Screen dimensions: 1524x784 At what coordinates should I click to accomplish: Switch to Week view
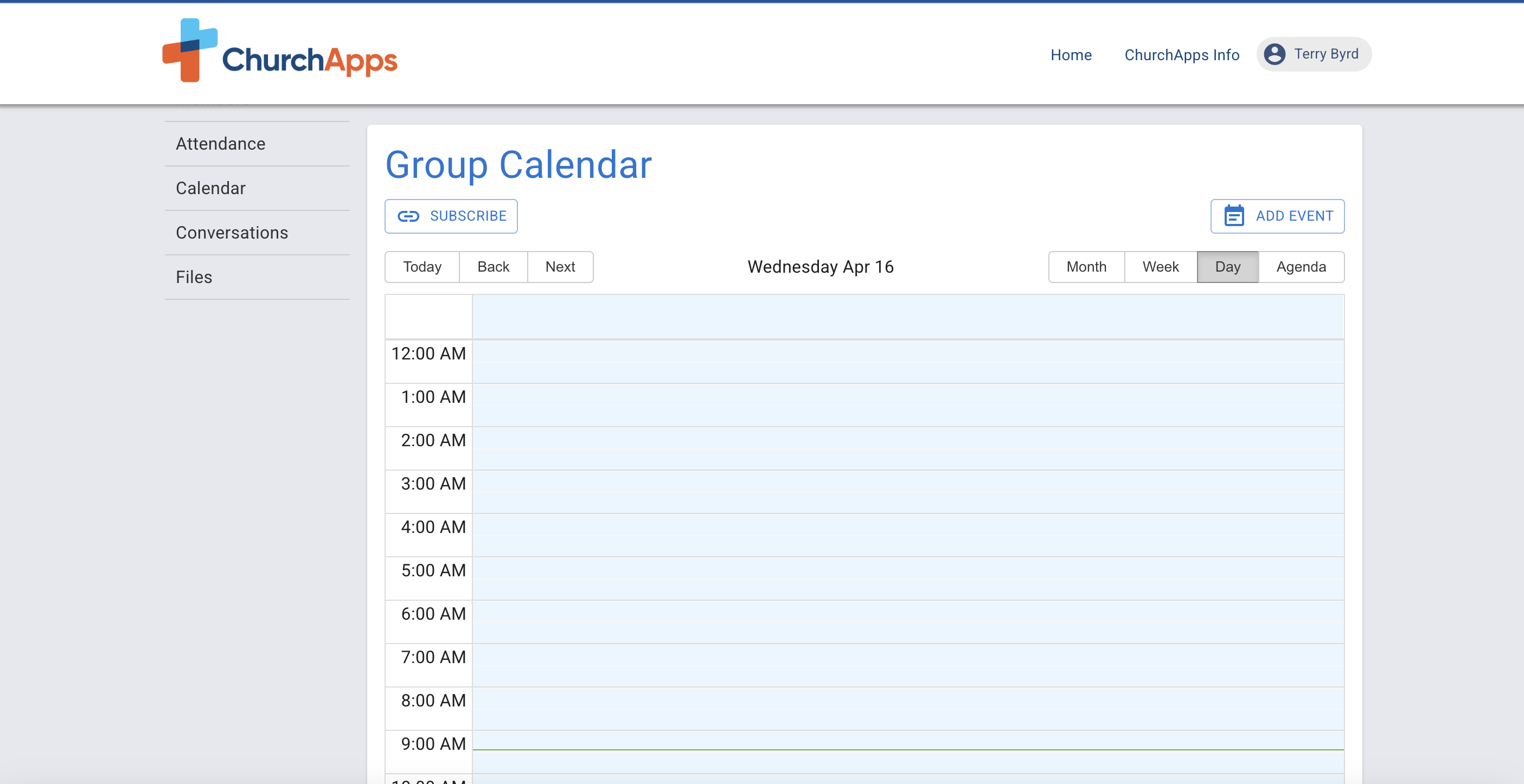pyautogui.click(x=1160, y=267)
